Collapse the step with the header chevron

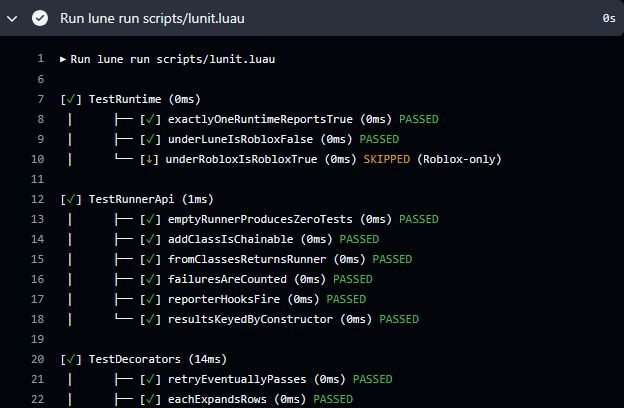(12, 18)
